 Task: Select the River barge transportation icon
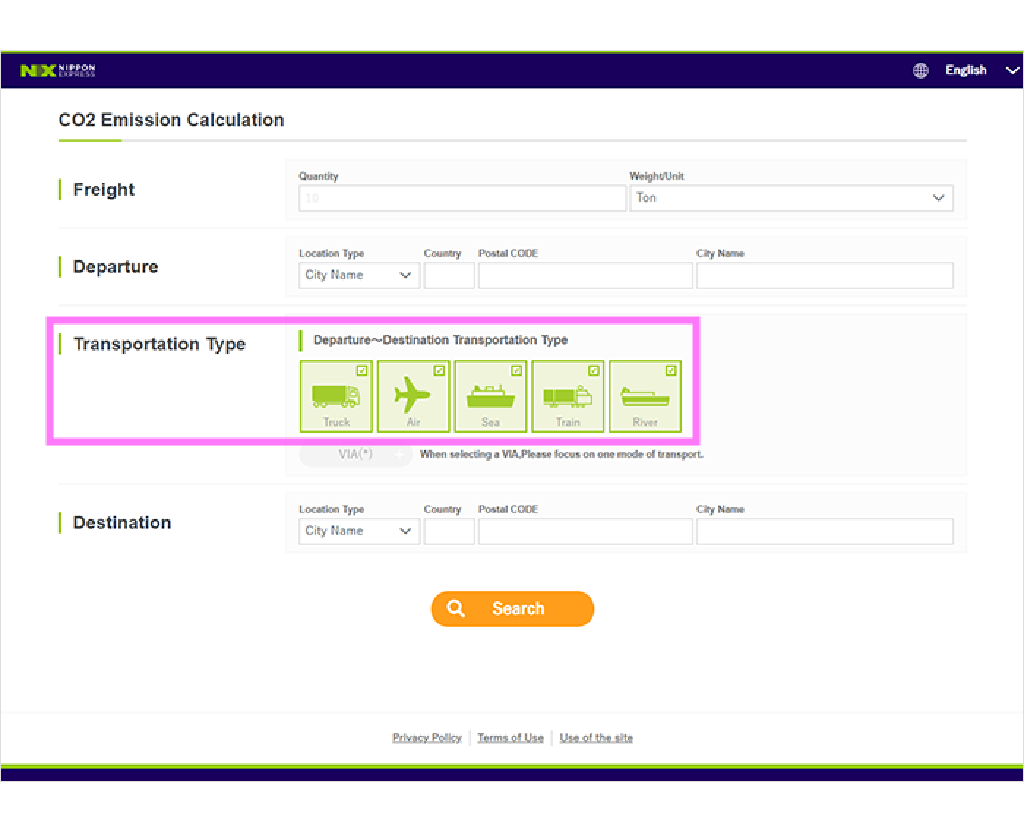click(645, 396)
